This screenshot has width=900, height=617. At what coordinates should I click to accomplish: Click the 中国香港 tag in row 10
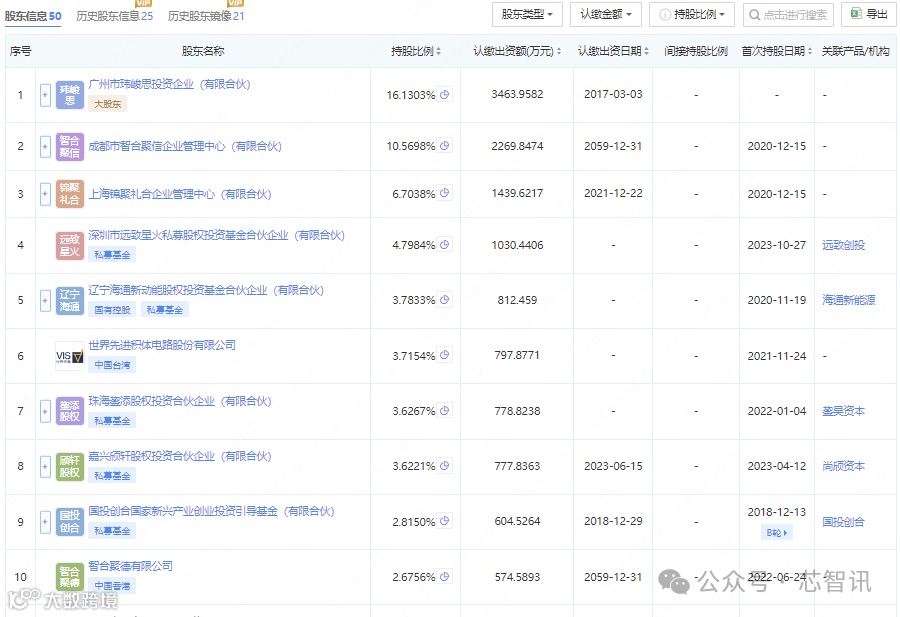click(x=112, y=586)
